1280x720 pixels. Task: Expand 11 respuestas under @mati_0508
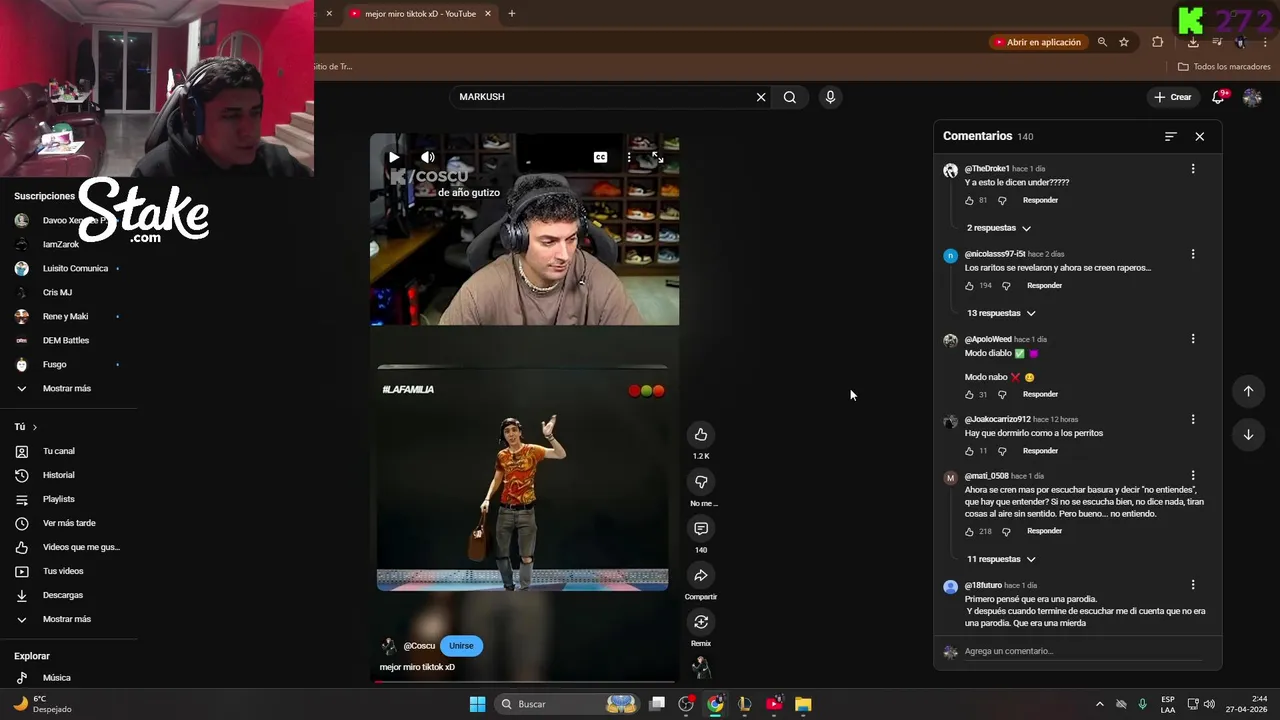coord(1001,559)
